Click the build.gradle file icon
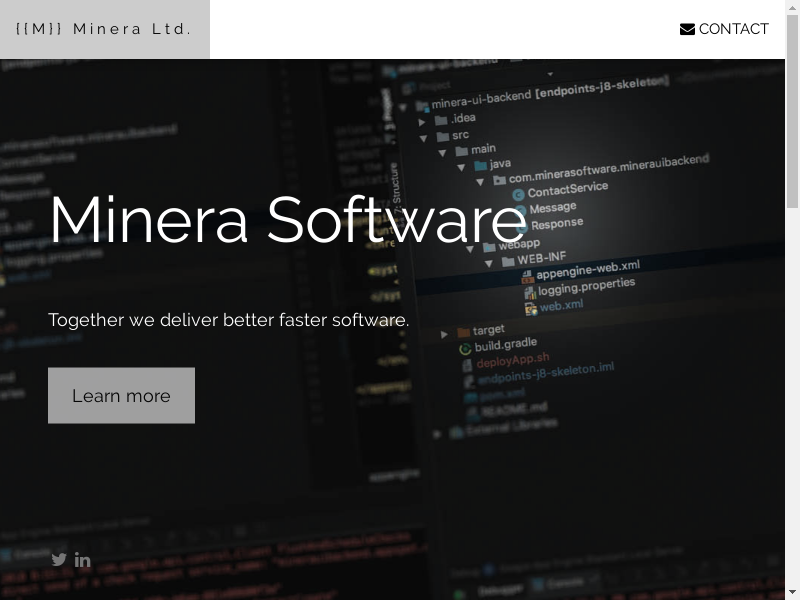Screen dimensions: 800x600 [465, 348]
